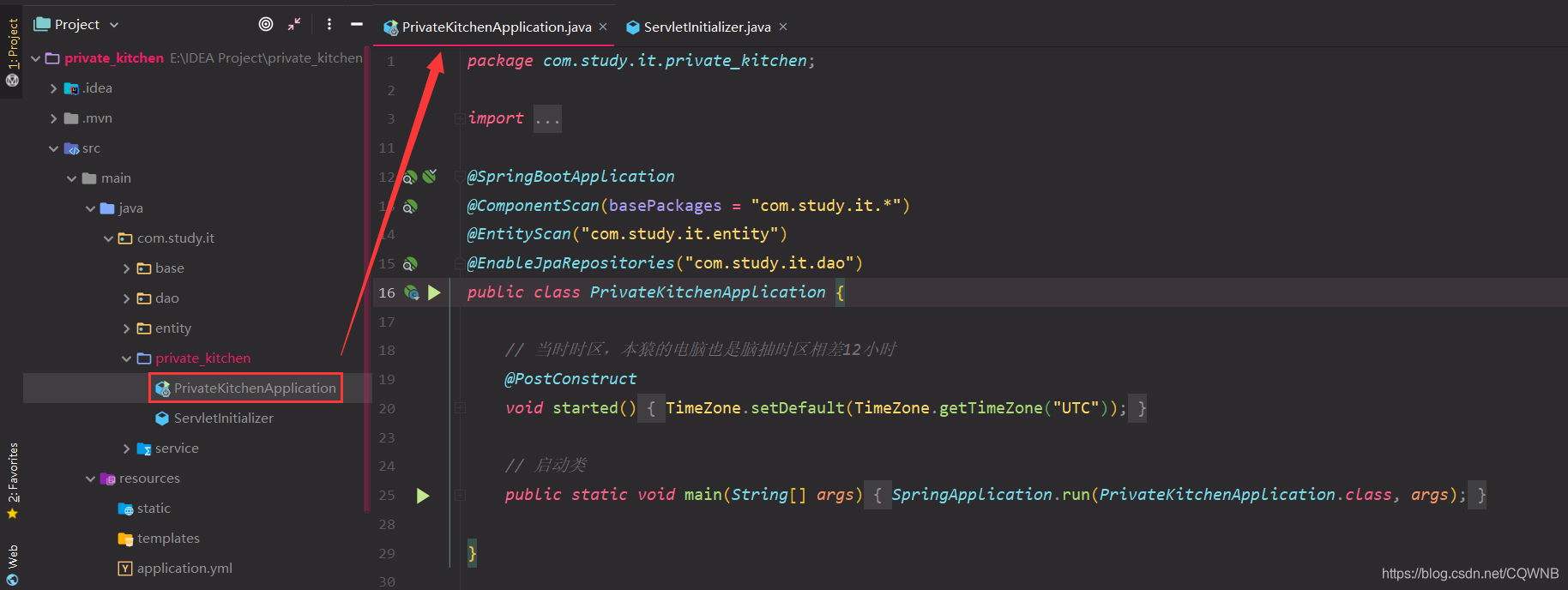Select ServletInitializer class in tree
This screenshot has height=590, width=1568.
(x=223, y=418)
